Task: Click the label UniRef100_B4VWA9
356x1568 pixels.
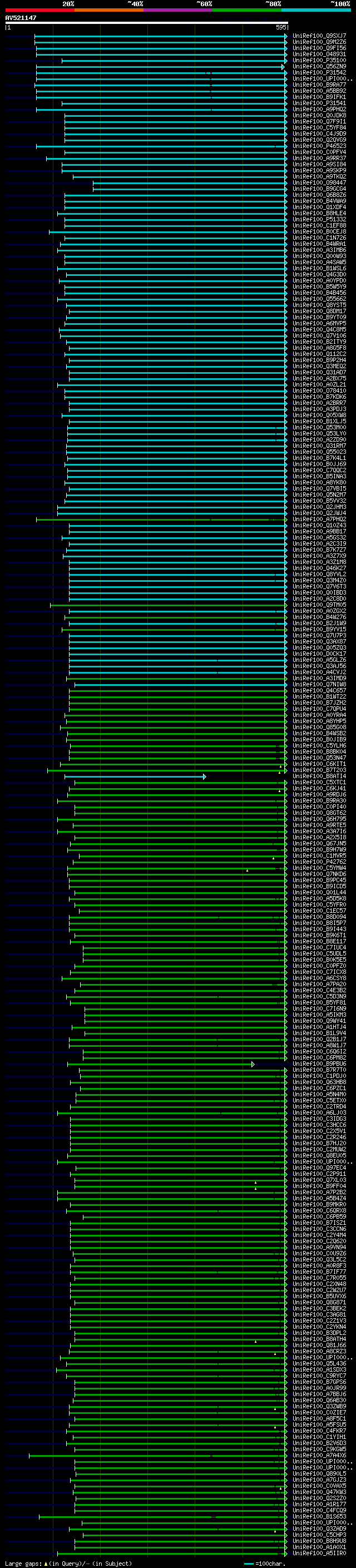Action: [x=319, y=201]
